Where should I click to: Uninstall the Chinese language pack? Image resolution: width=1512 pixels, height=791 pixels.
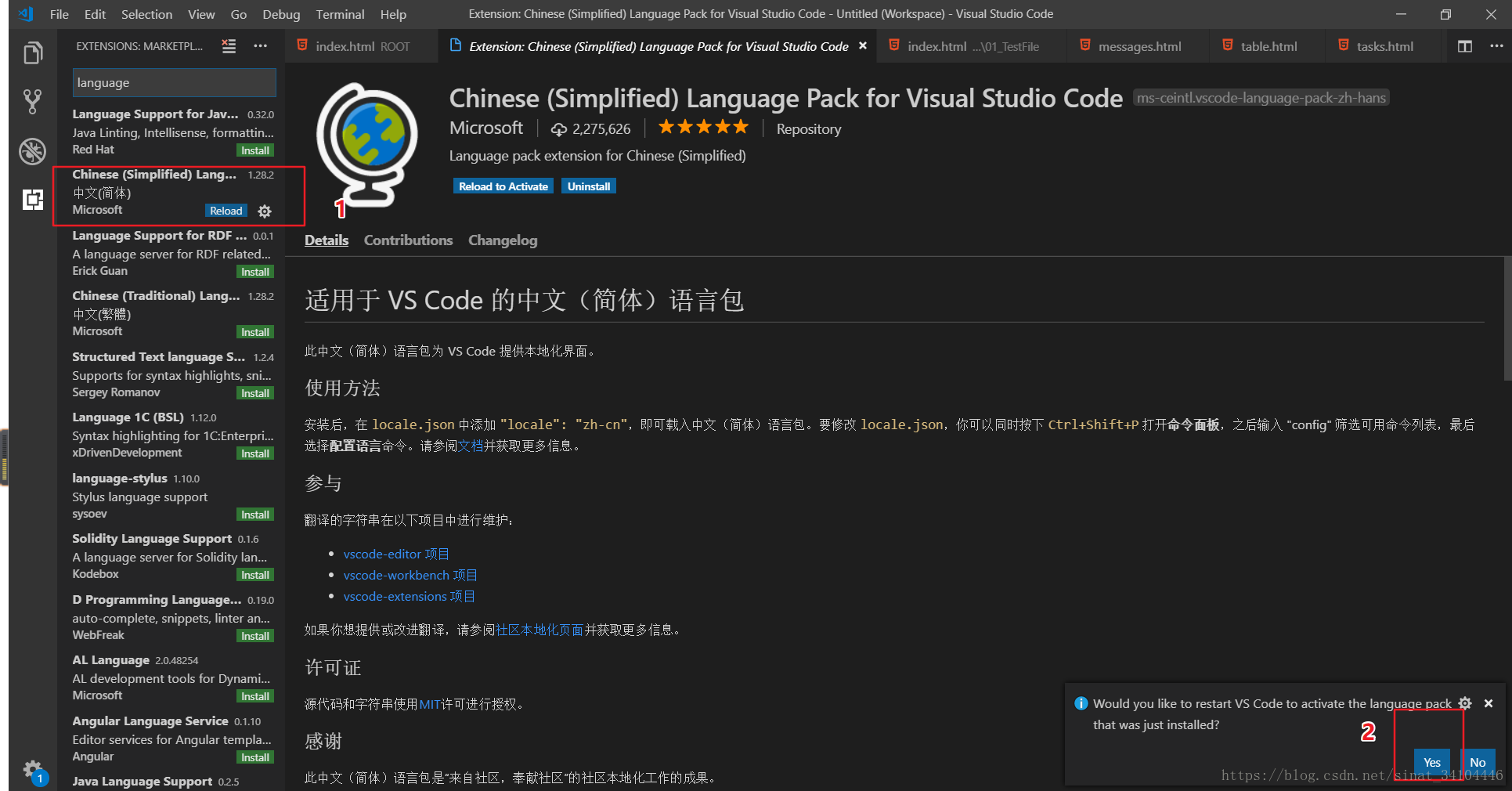click(589, 186)
